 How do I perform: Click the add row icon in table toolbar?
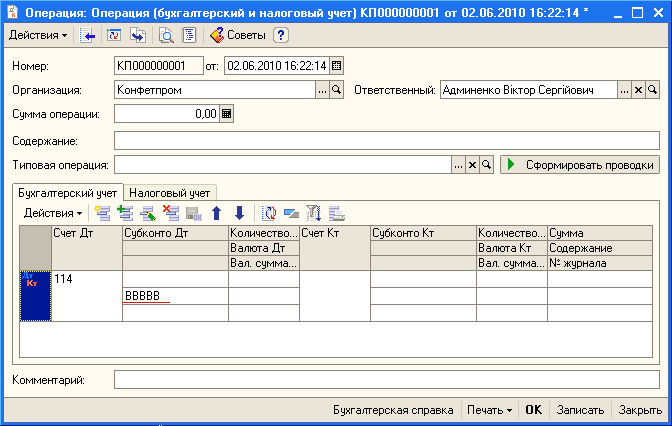pyautogui.click(x=102, y=213)
